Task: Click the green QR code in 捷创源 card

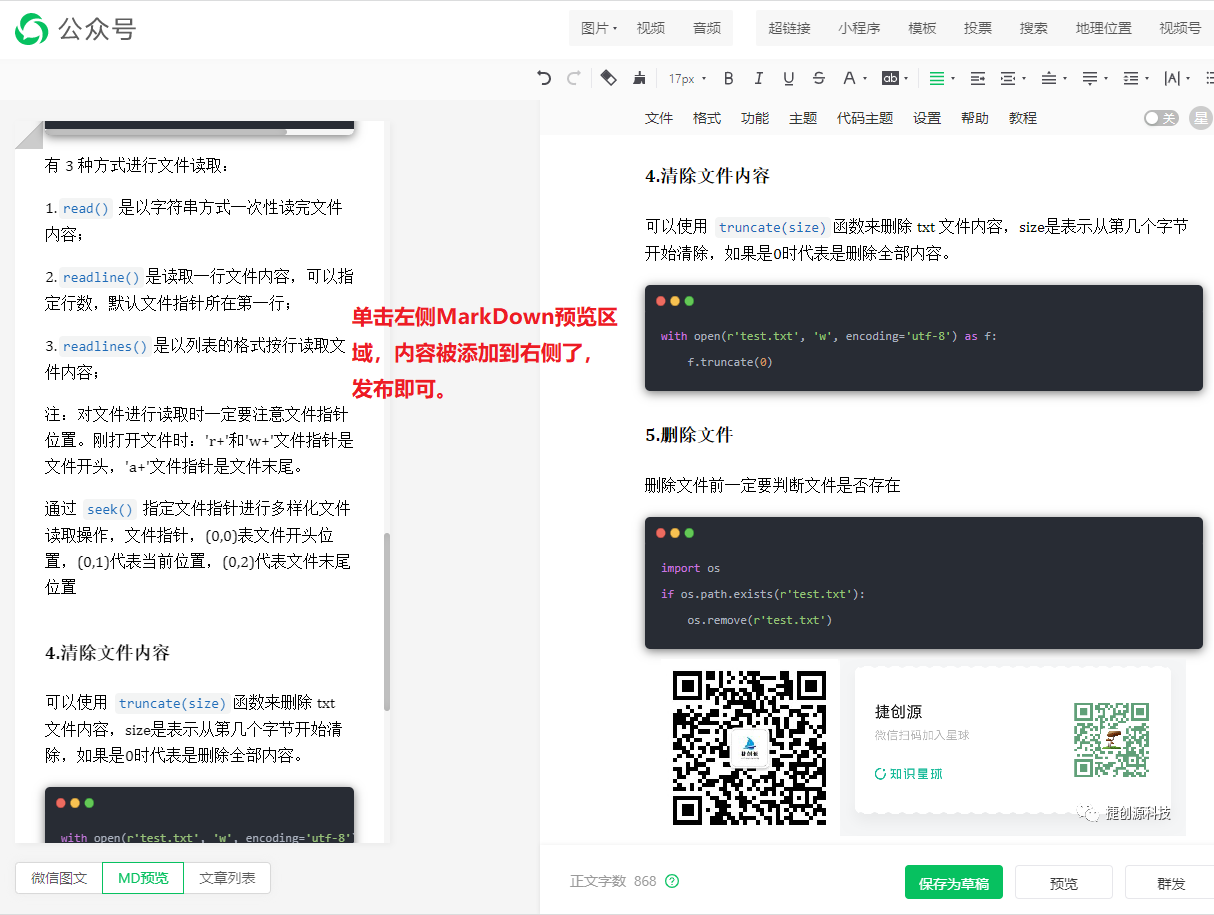Action: [1111, 740]
